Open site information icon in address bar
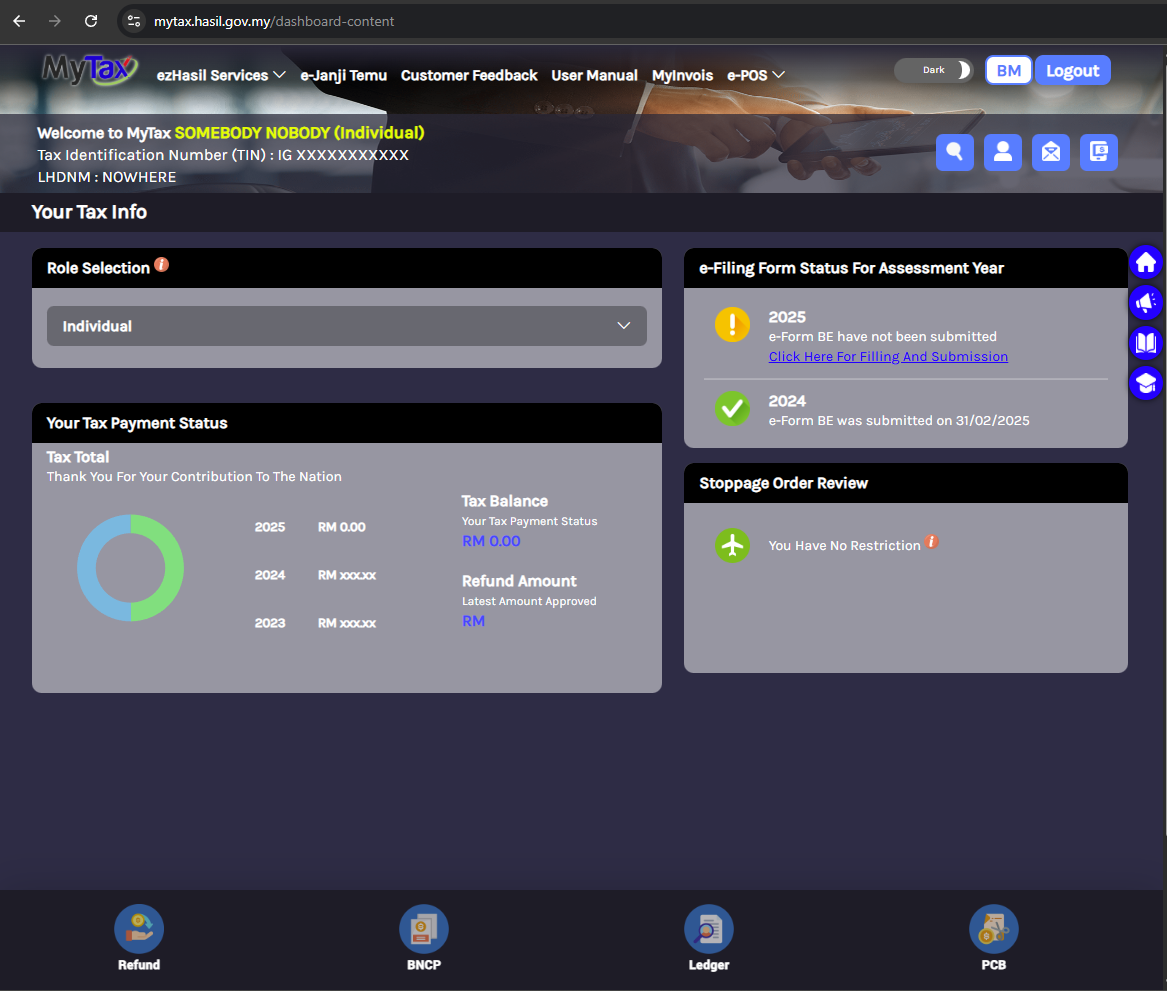Image resolution: width=1167 pixels, height=991 pixels. [x=134, y=21]
